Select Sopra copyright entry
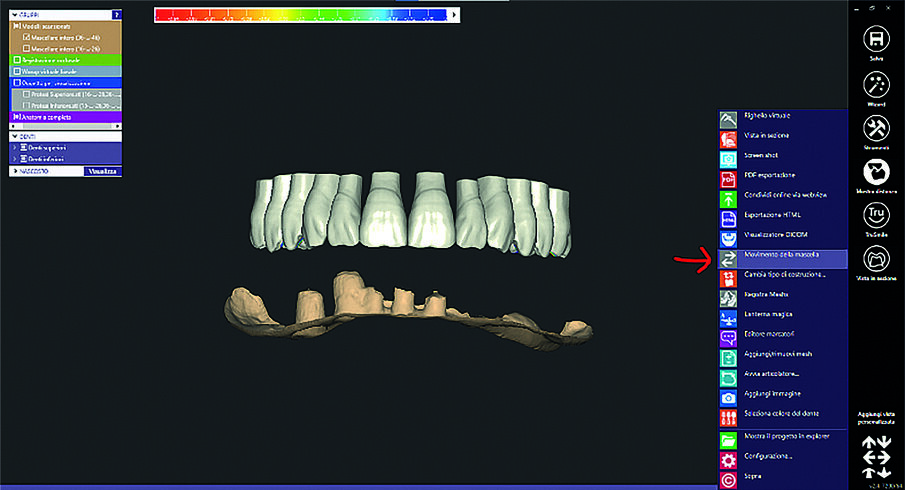This screenshot has height=490, width=905. (782, 480)
